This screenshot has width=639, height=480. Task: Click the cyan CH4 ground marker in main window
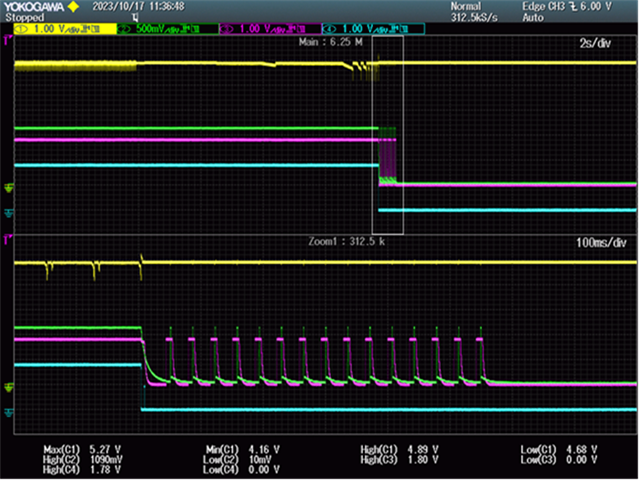click(x=9, y=213)
